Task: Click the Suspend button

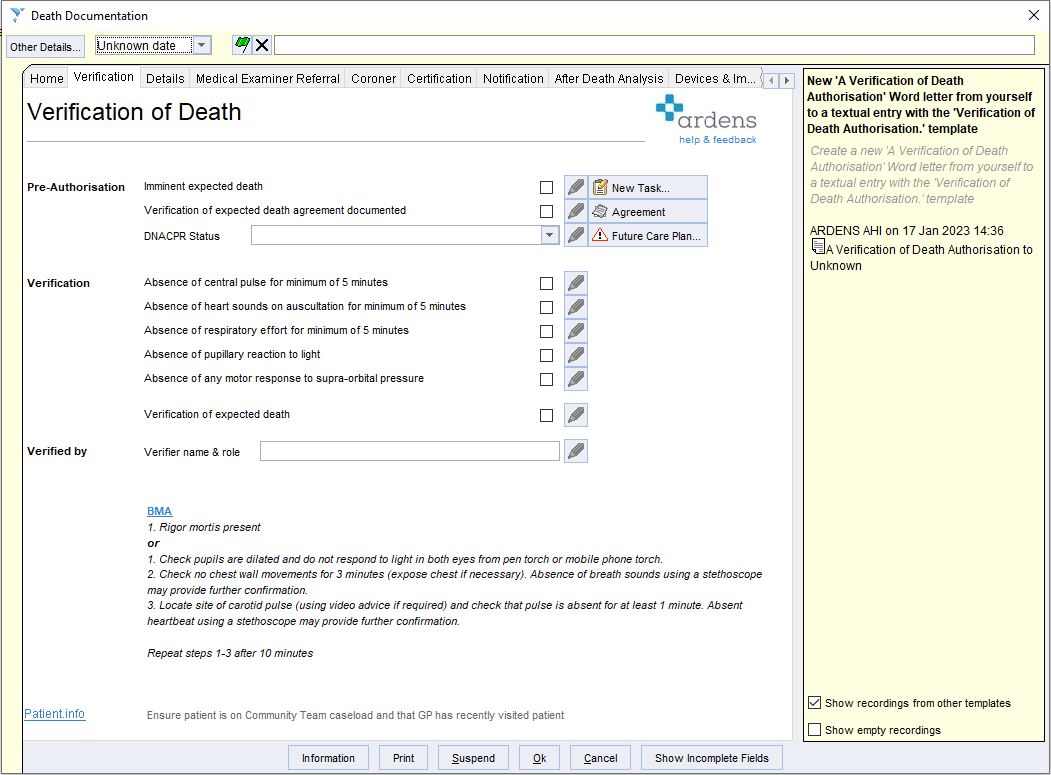Action: [473, 758]
